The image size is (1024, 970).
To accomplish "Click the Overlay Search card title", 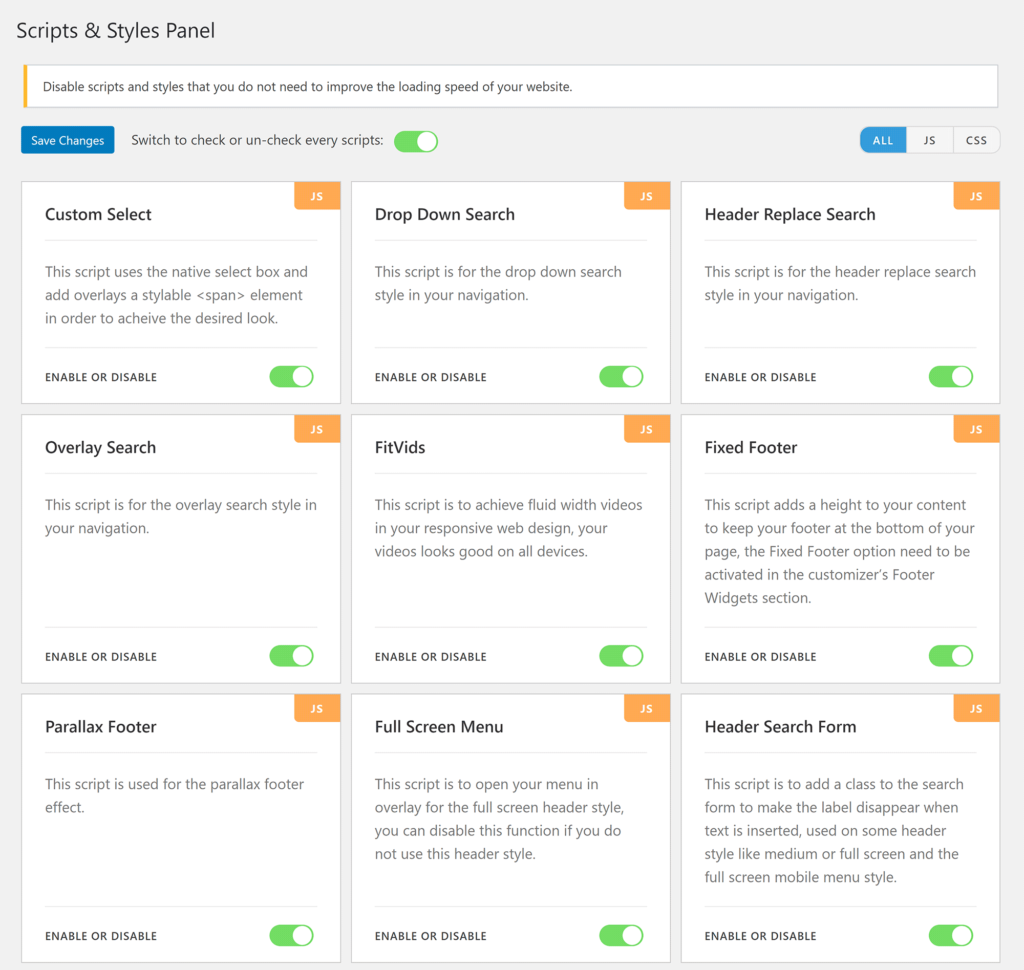I will (x=101, y=447).
